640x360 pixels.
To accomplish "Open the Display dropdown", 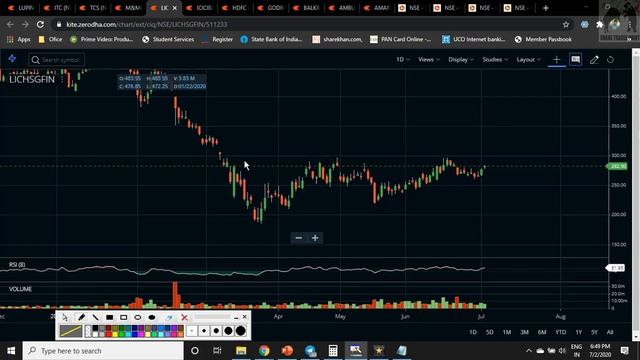I will pyautogui.click(x=461, y=60).
